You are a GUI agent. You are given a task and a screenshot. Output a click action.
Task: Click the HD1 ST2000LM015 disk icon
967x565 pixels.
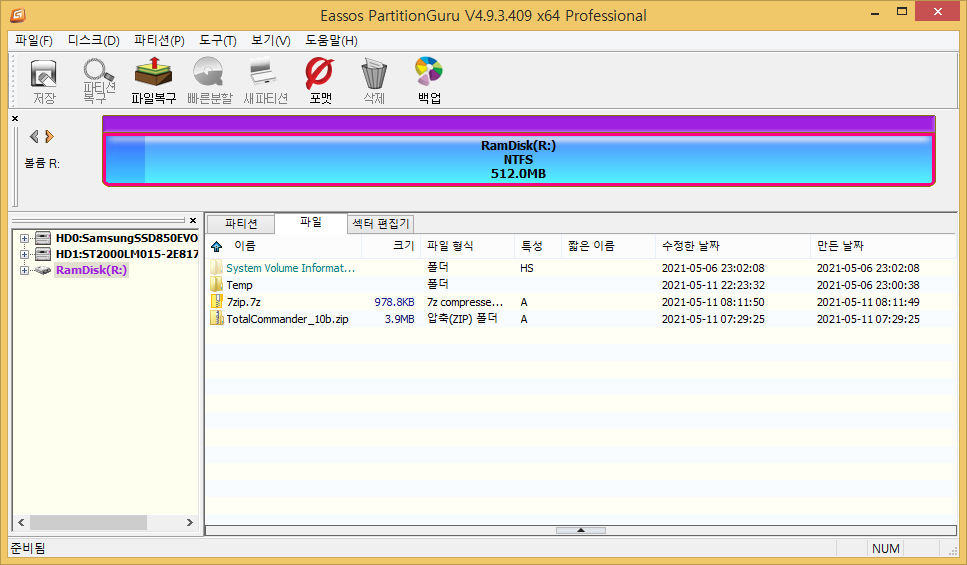[x=43, y=254]
